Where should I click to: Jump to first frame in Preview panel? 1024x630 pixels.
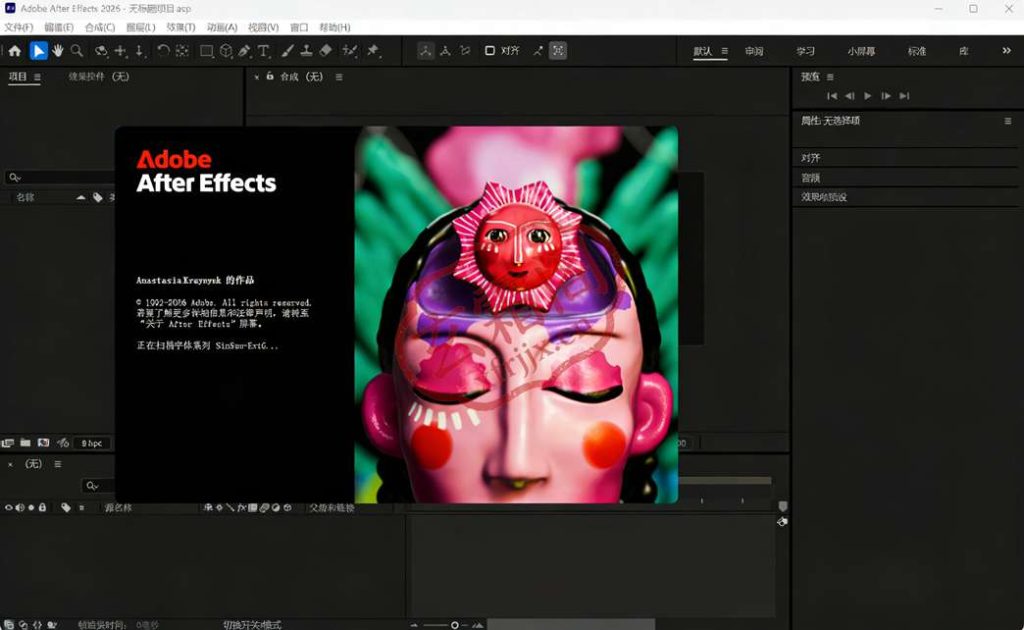pos(831,96)
